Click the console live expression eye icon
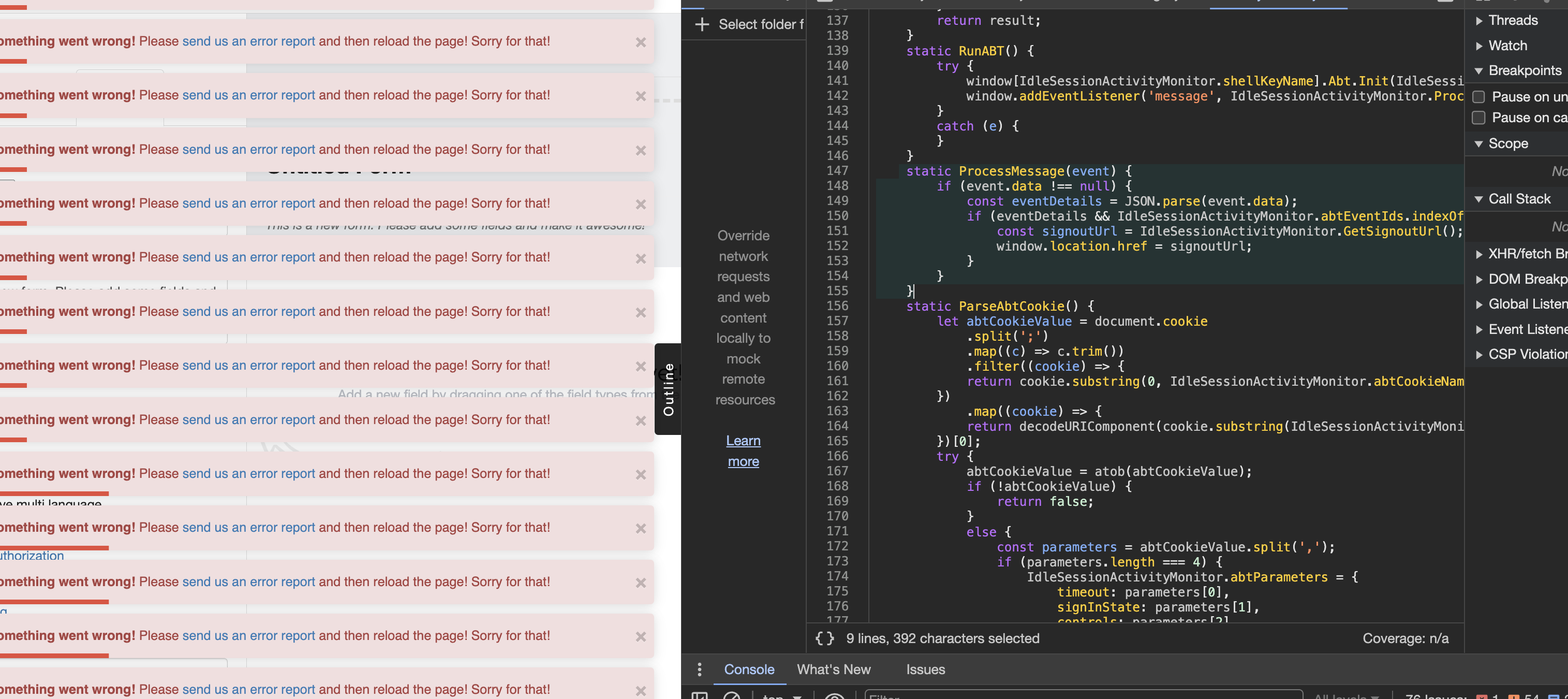The height and width of the screenshot is (699, 1568). tap(835, 696)
